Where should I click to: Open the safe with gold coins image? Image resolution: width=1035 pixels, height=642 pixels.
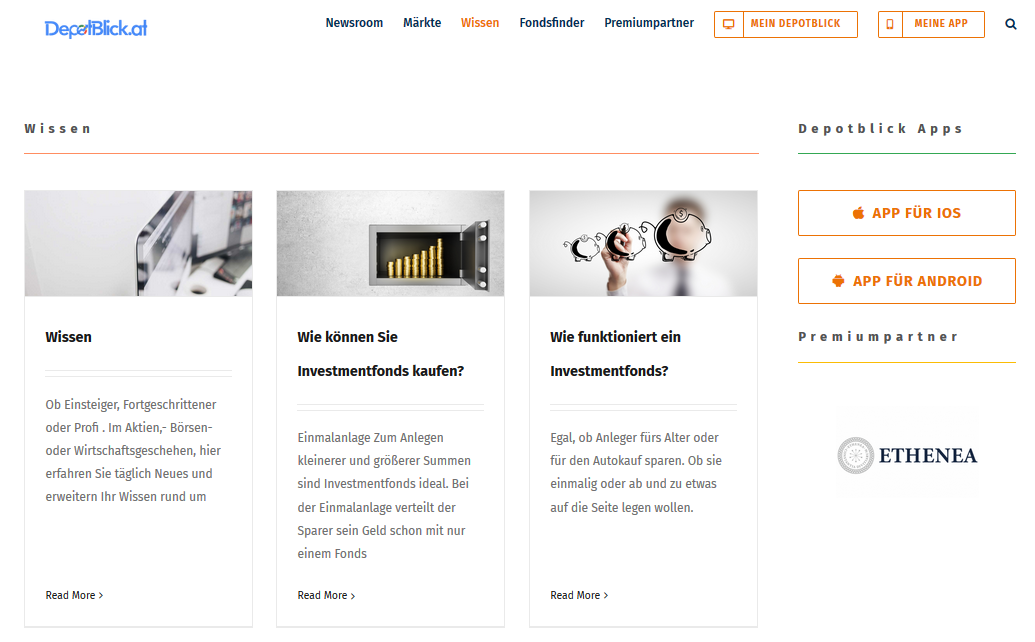(x=390, y=244)
